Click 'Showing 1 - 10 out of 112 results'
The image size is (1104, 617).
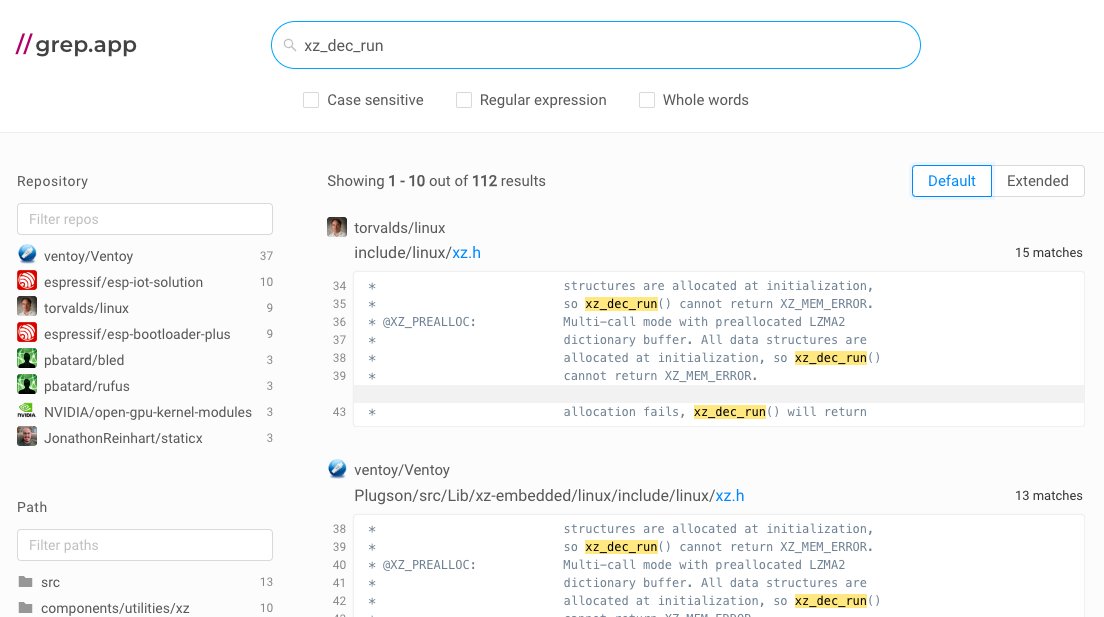point(436,181)
